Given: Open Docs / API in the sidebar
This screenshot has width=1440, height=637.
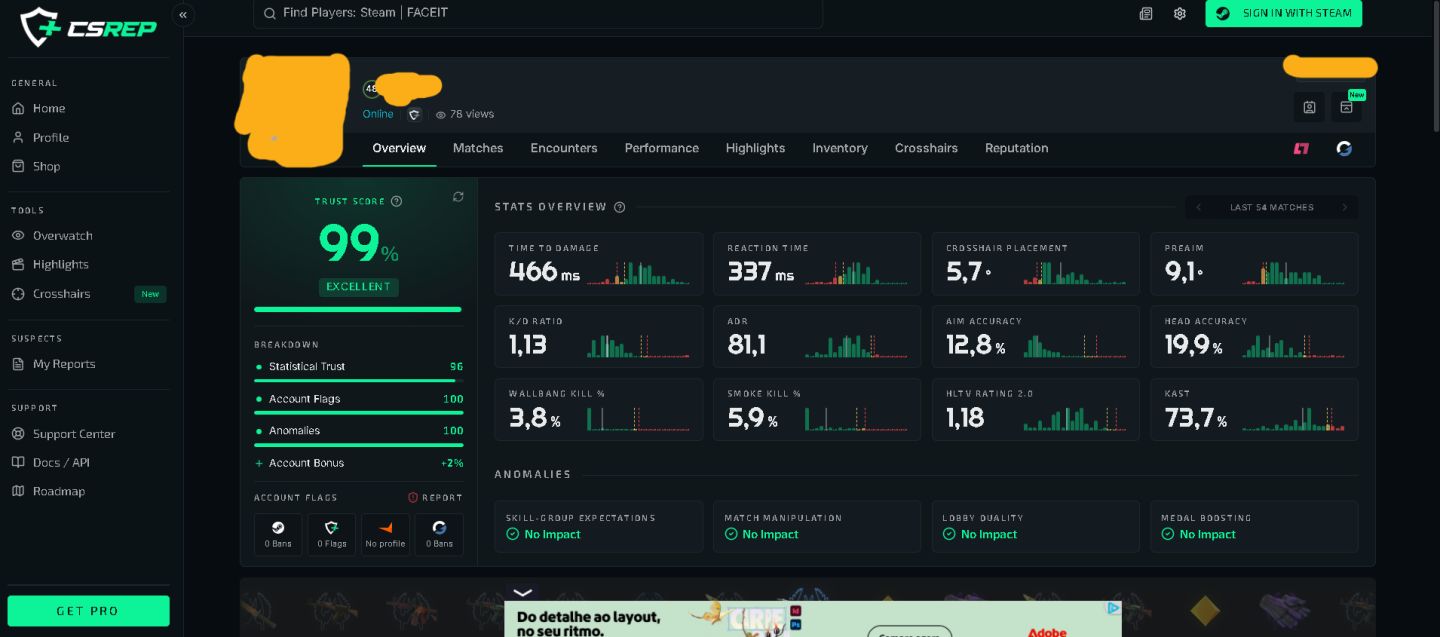Looking at the screenshot, I should [x=50, y=462].
